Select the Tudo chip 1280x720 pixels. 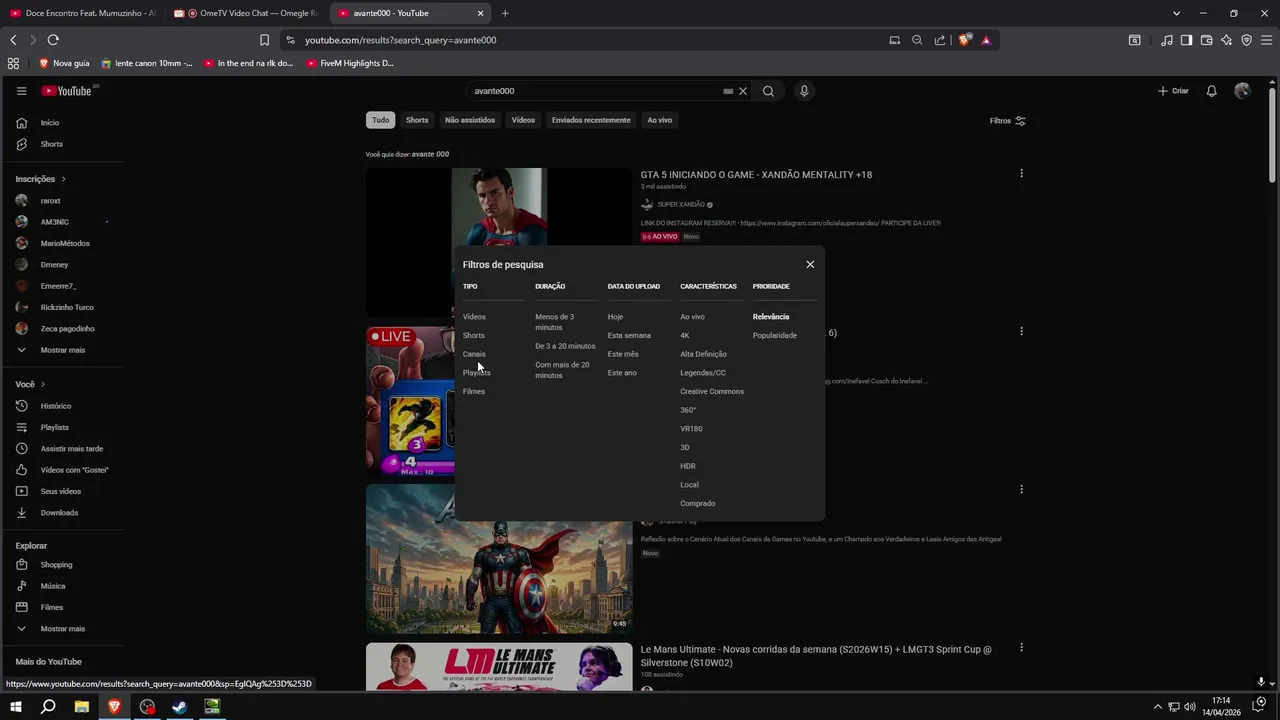381,120
